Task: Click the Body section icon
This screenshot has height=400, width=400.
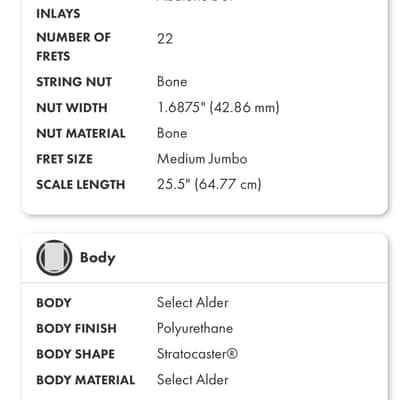Action: [54, 258]
